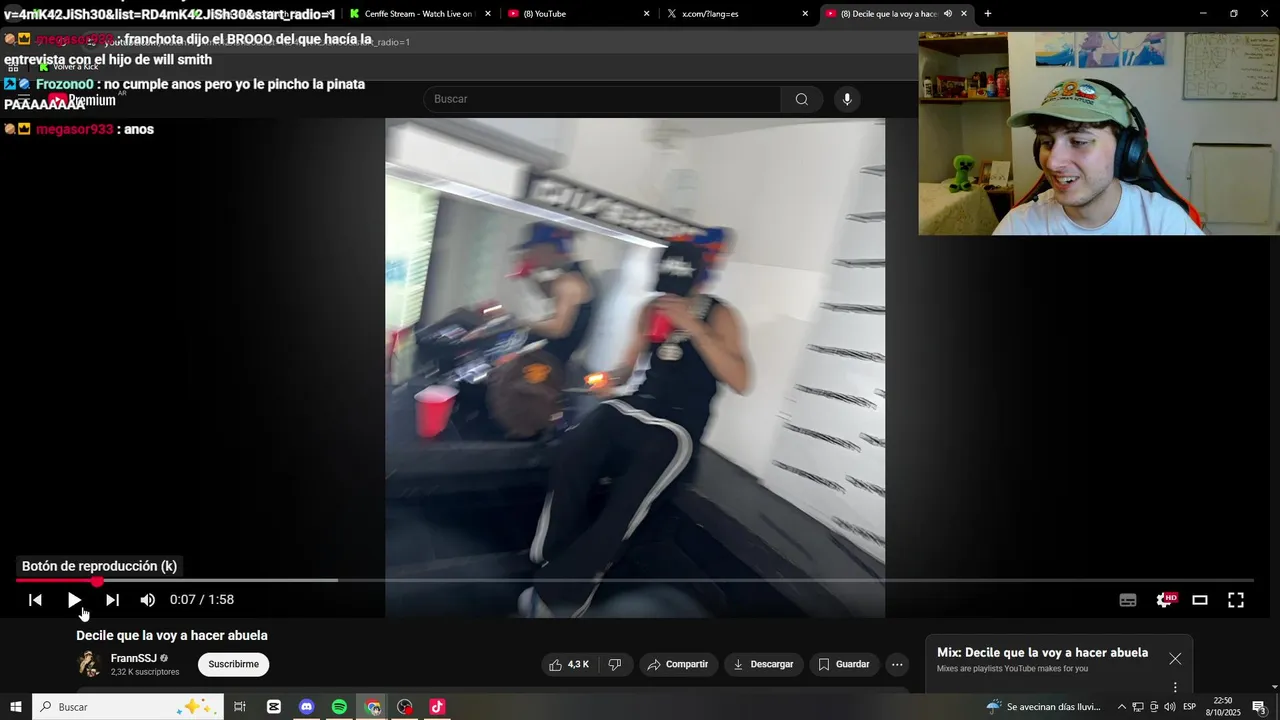Open CapCut from the taskbar
The width and height of the screenshot is (1280, 720).
(274, 707)
